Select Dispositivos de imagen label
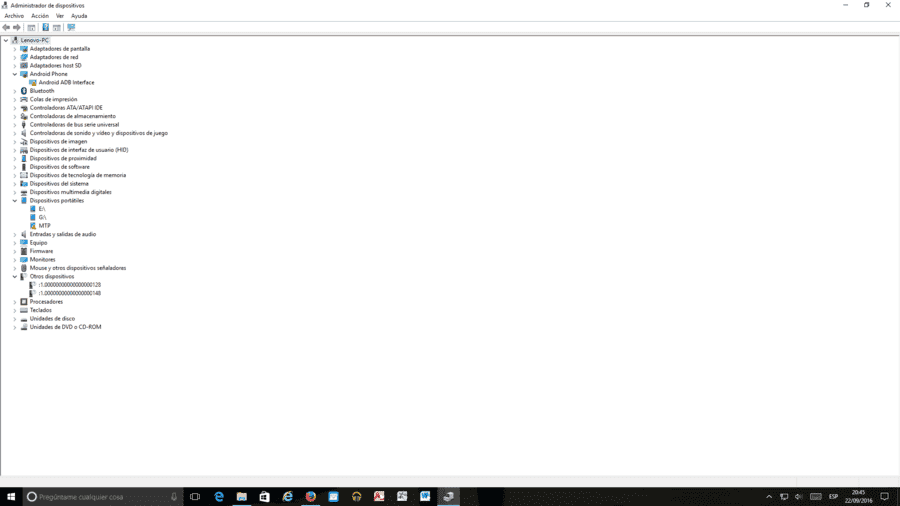This screenshot has width=900, height=506. pos(59,142)
